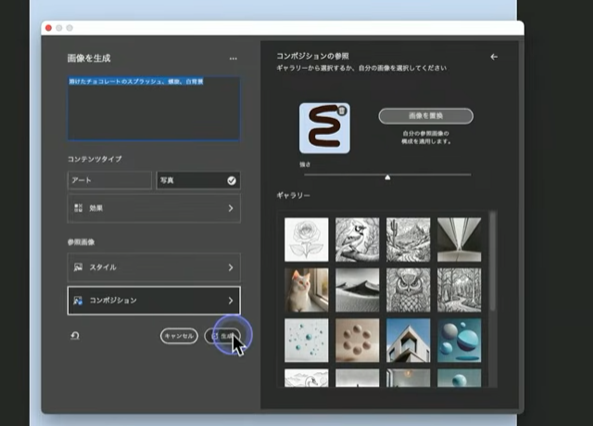Click the gallery vertical scrollbar
593x426 pixels.
coord(492,261)
